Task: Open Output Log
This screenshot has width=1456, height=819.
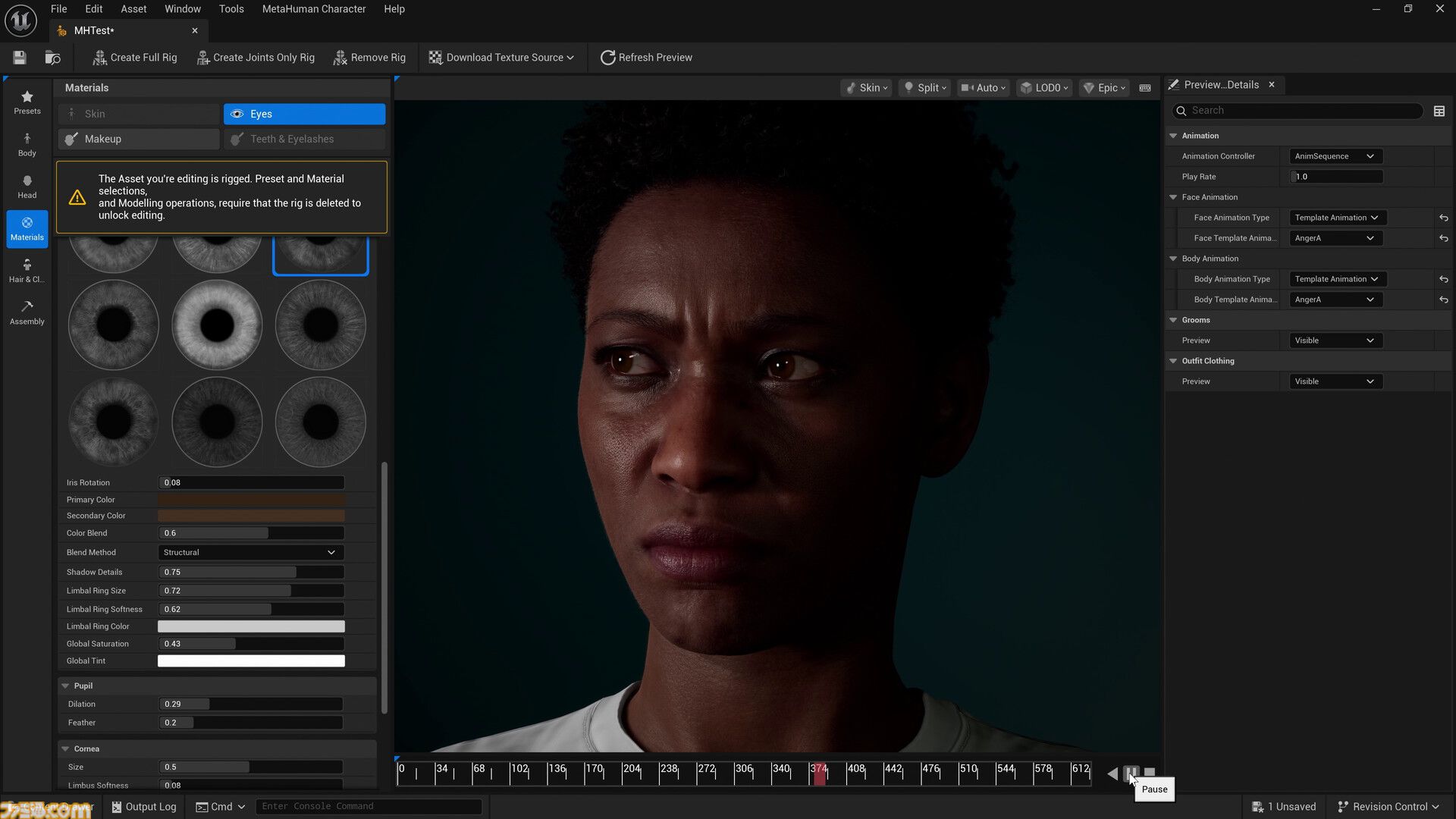Action: (143, 807)
